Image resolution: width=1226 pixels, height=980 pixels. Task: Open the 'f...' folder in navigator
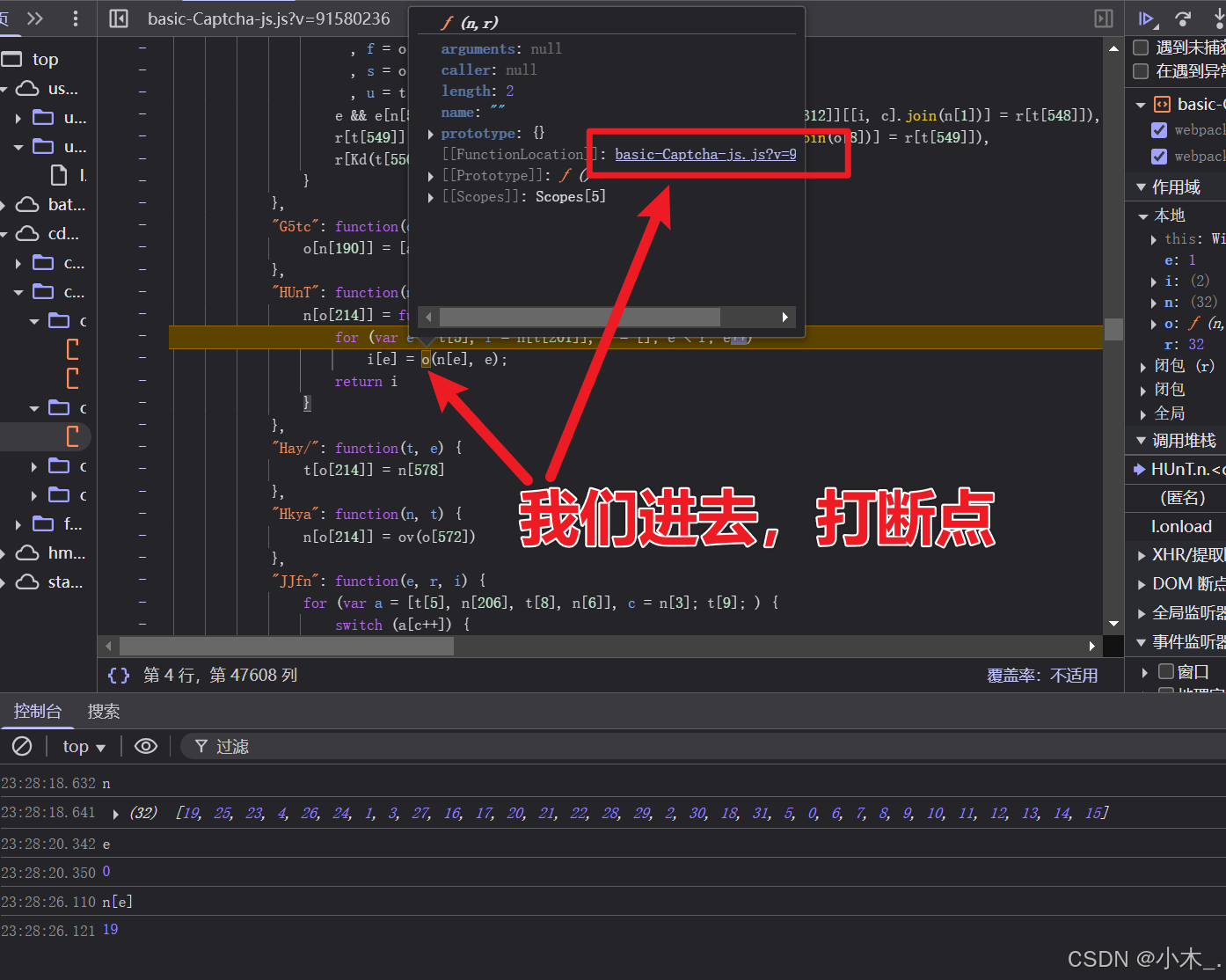point(58,523)
